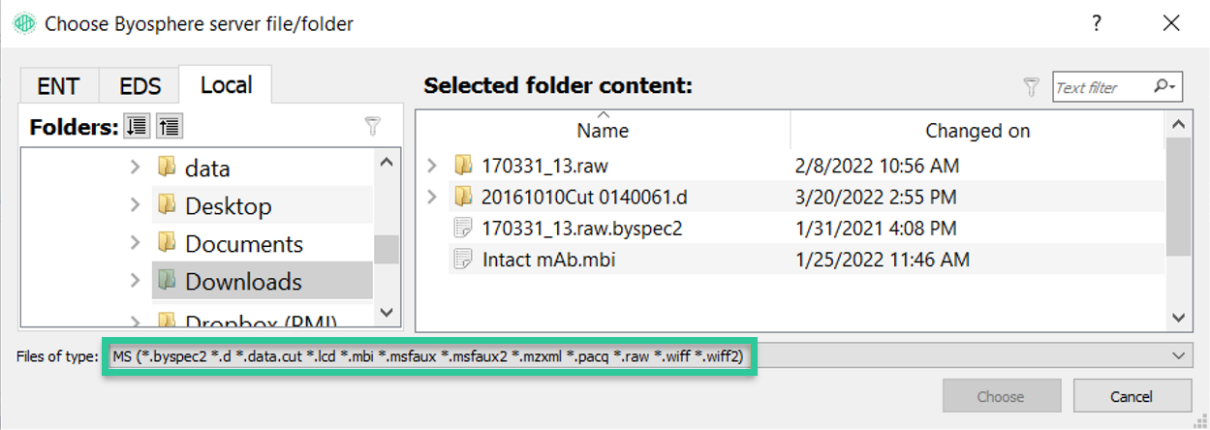Click the funnel icon beside Text filter
This screenshot has height=430, width=1210.
(1032, 88)
